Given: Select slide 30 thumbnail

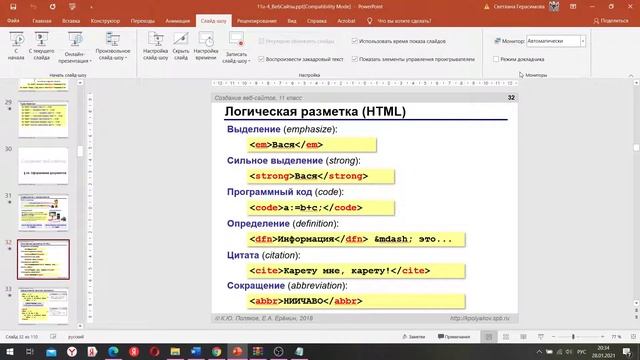Looking at the screenshot, I should [43, 166].
